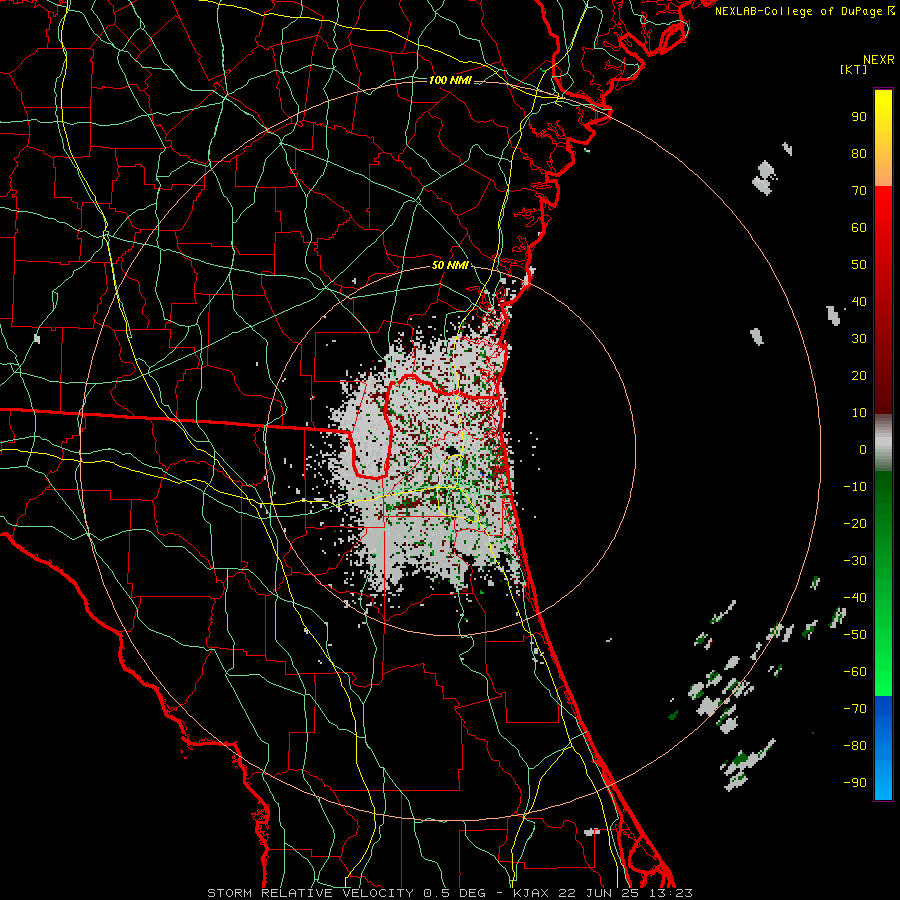Click the -60 knots scale label
The width and height of the screenshot is (900, 900).
tap(855, 672)
